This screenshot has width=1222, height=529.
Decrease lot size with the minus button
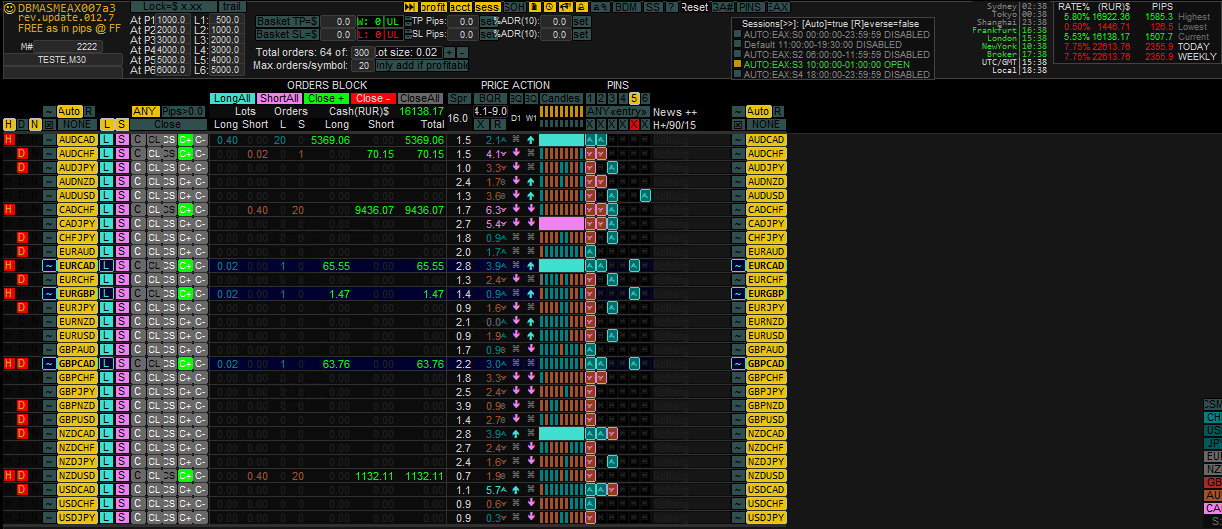click(462, 52)
